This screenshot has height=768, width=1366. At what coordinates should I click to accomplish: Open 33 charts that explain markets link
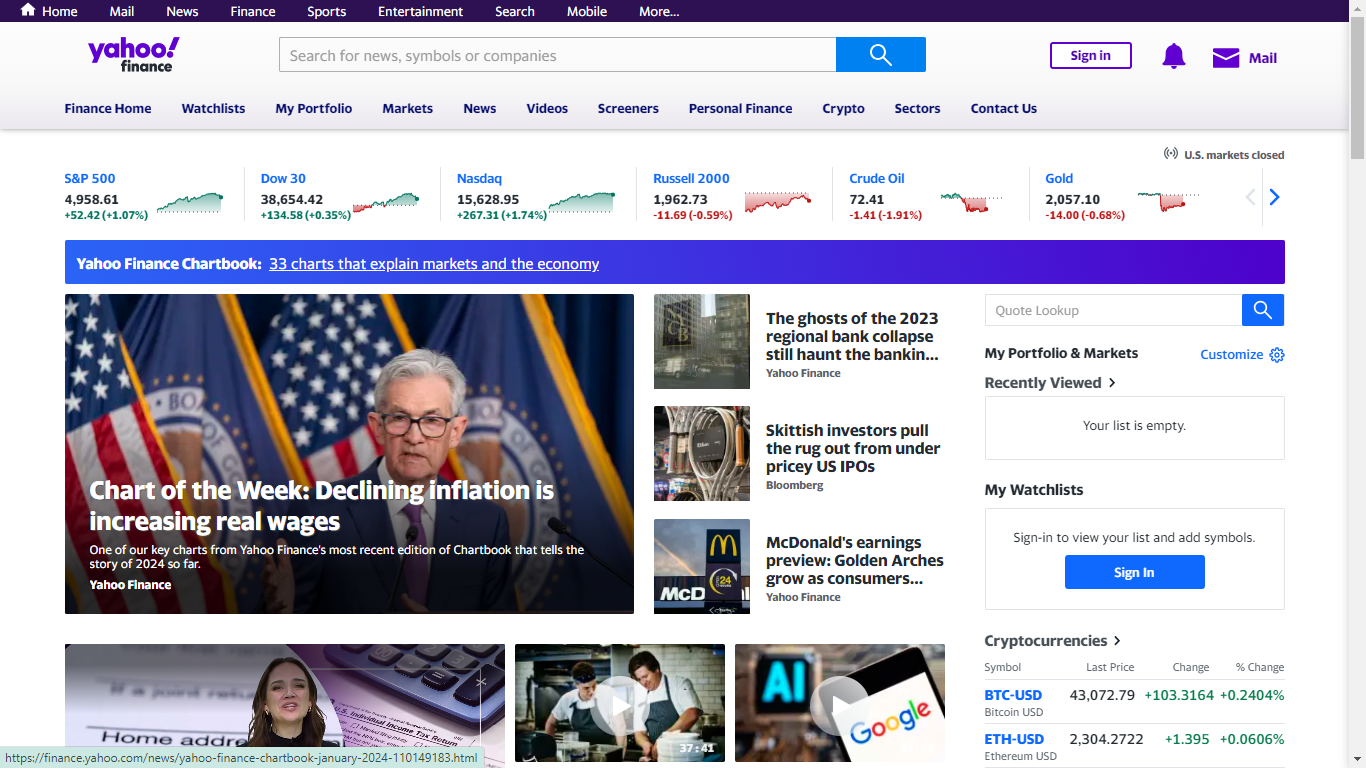(x=434, y=264)
